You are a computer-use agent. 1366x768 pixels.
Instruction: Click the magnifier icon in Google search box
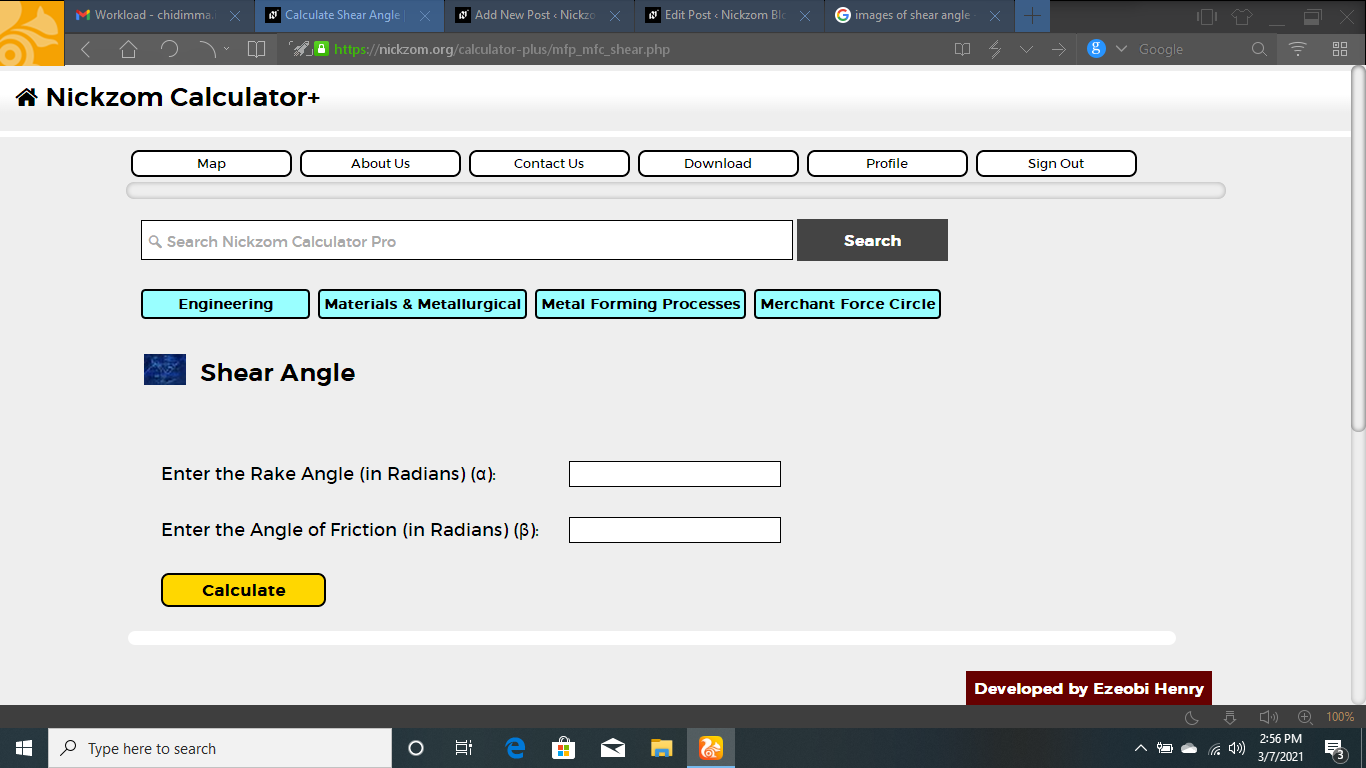click(1260, 49)
